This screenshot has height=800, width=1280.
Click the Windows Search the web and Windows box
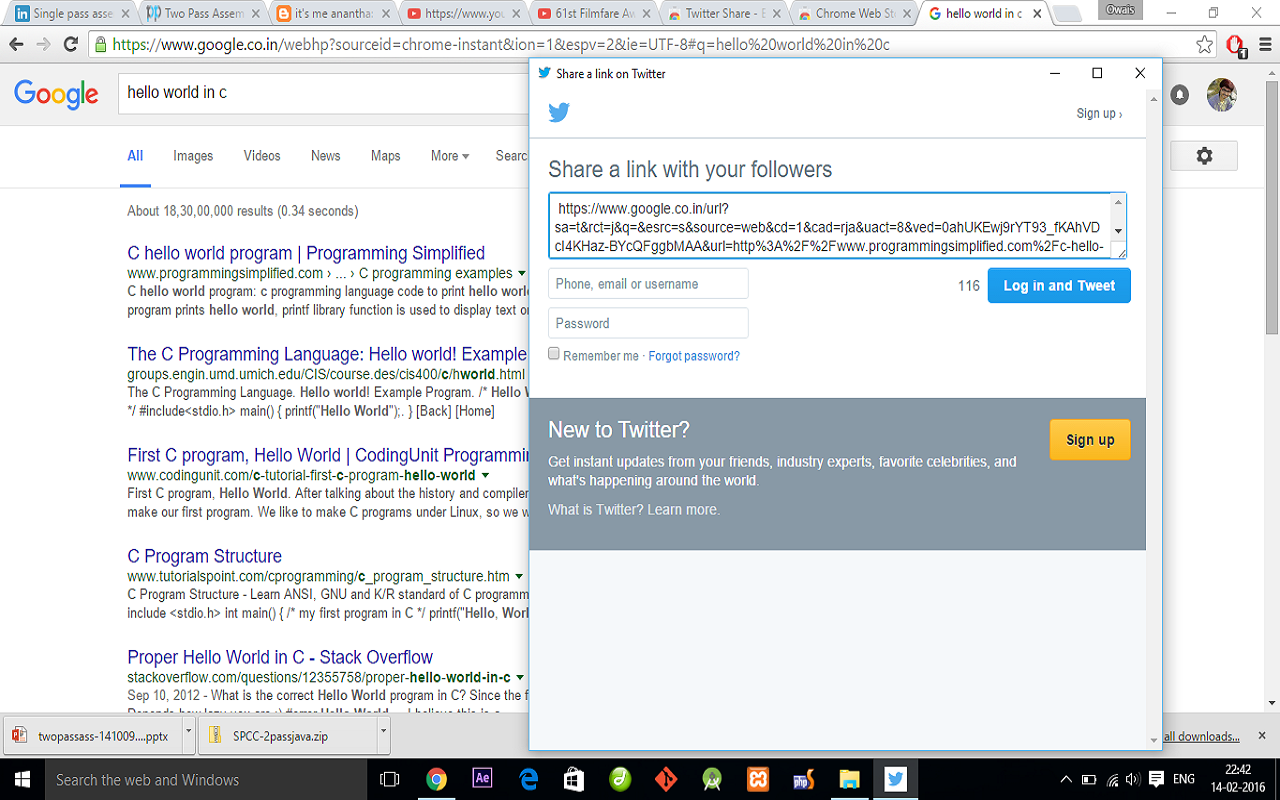tap(205, 779)
